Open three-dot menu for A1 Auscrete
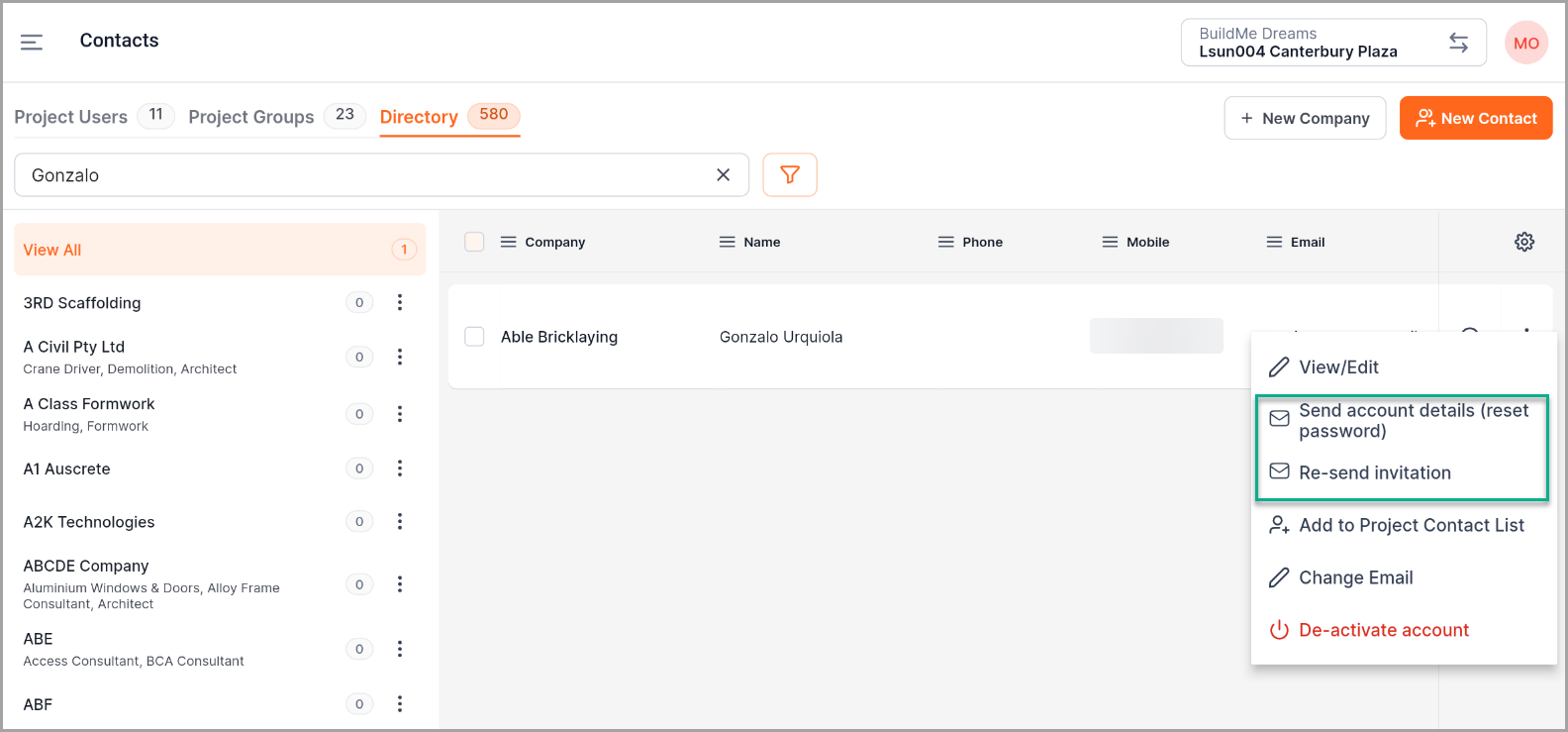1568x732 pixels. click(x=400, y=469)
